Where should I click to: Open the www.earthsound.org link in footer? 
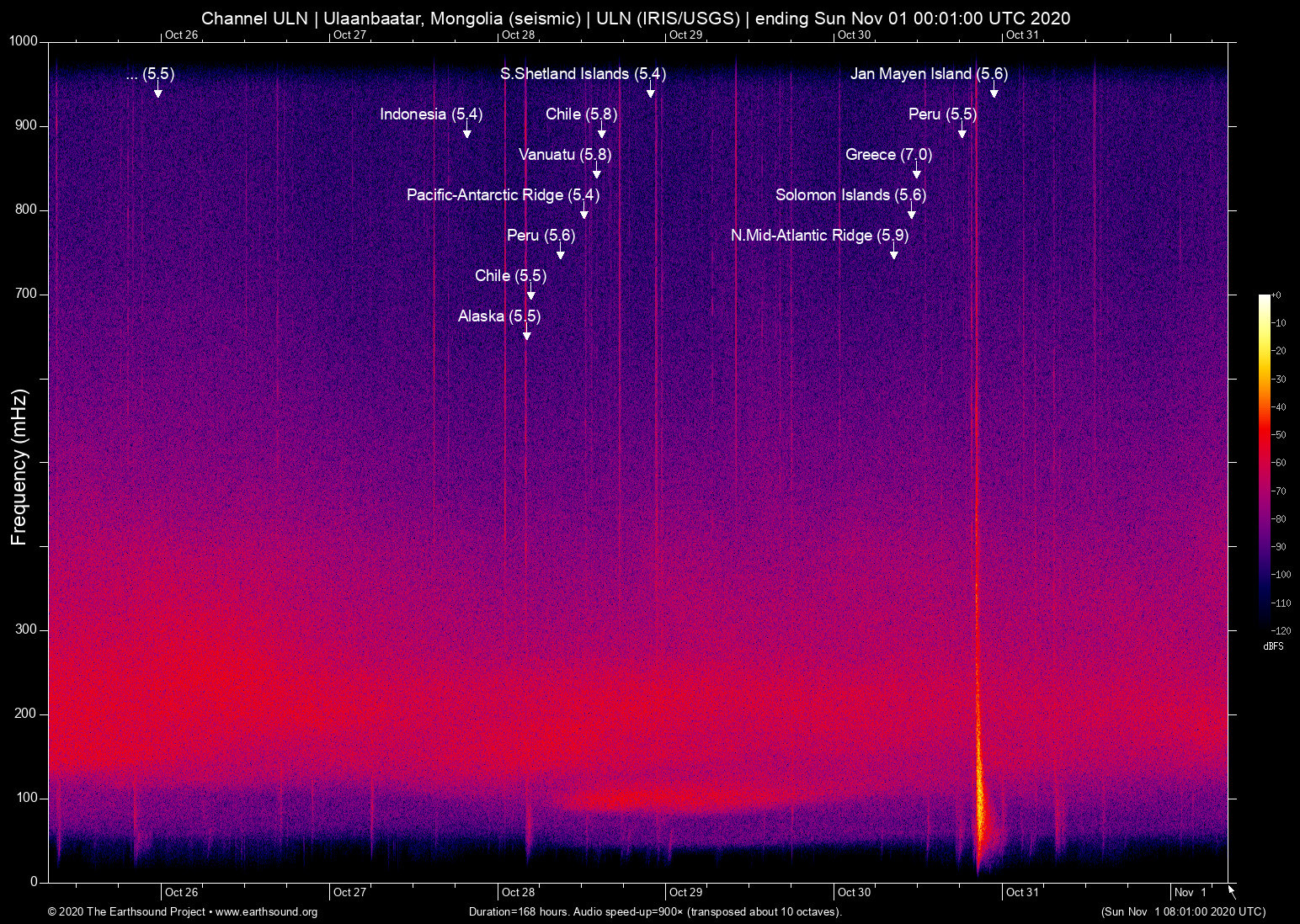[x=266, y=912]
